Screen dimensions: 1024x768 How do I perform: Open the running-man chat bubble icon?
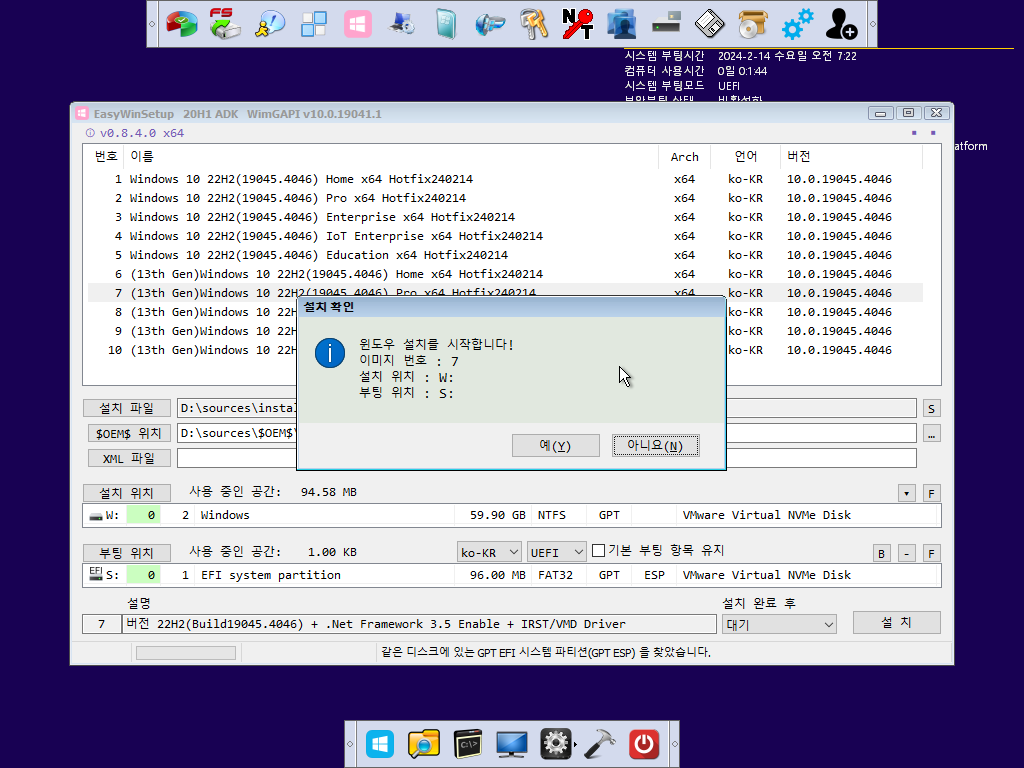(x=270, y=24)
